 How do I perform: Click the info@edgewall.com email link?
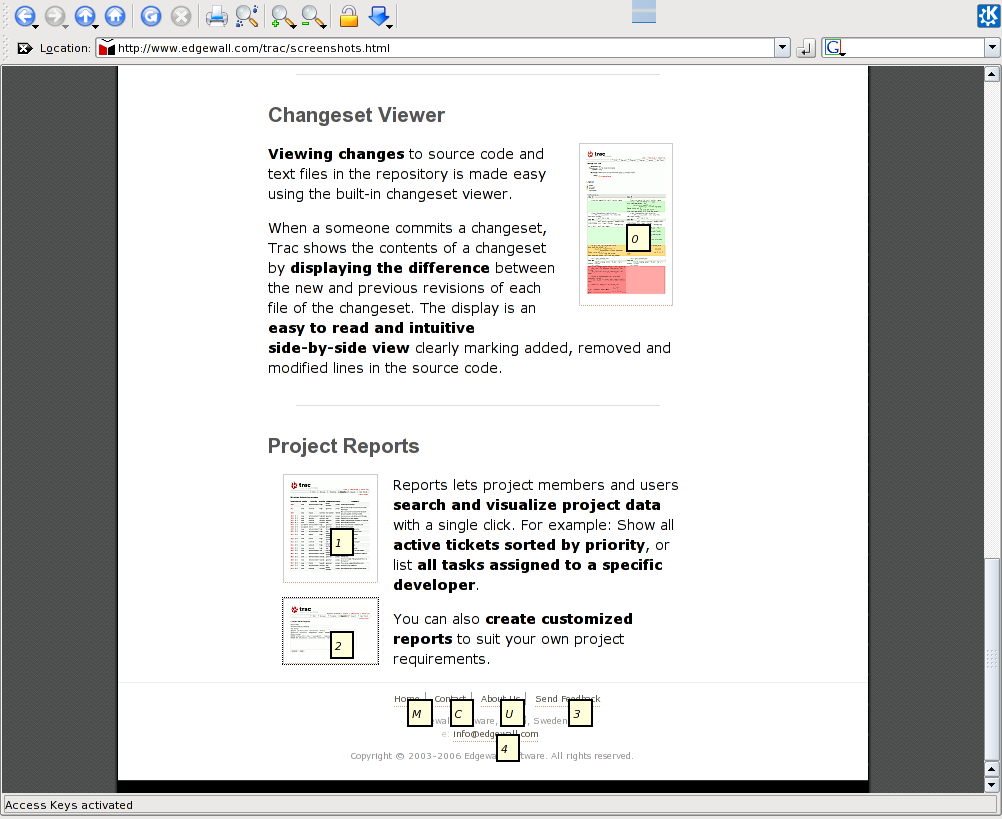[495, 734]
